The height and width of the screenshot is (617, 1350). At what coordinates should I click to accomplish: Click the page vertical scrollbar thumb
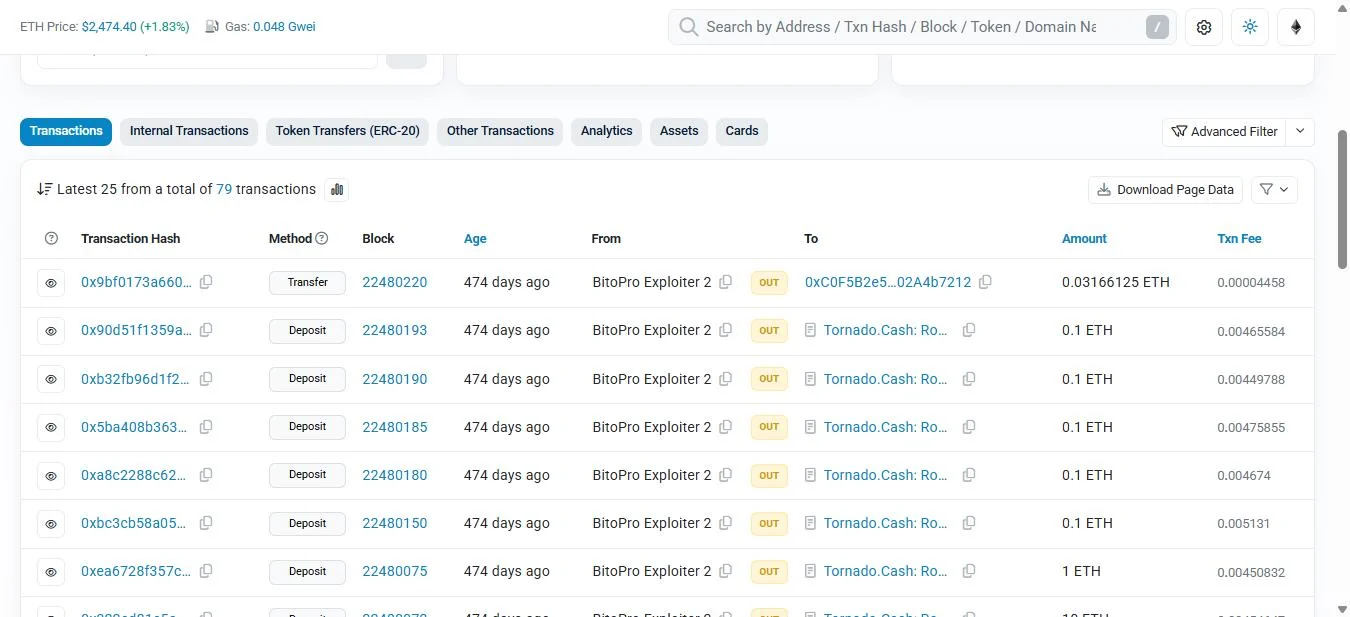point(1342,198)
